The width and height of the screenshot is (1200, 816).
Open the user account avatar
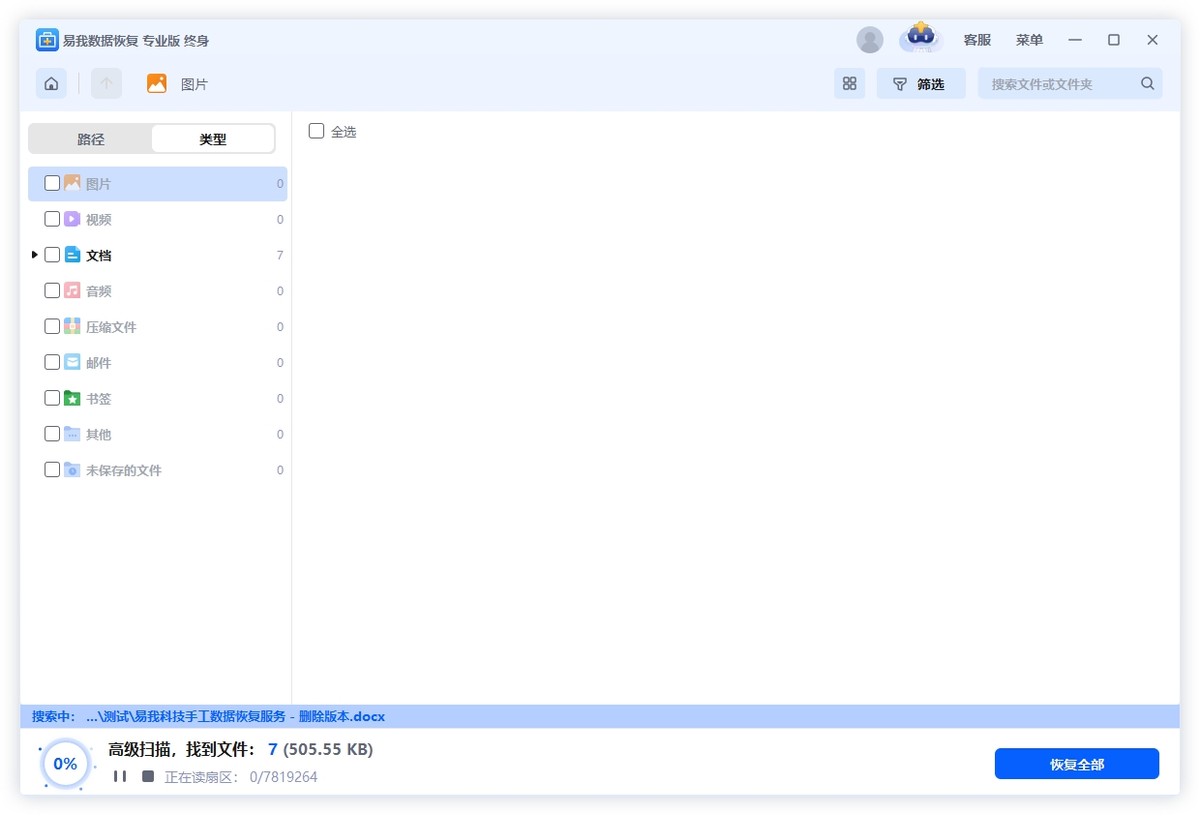click(869, 40)
